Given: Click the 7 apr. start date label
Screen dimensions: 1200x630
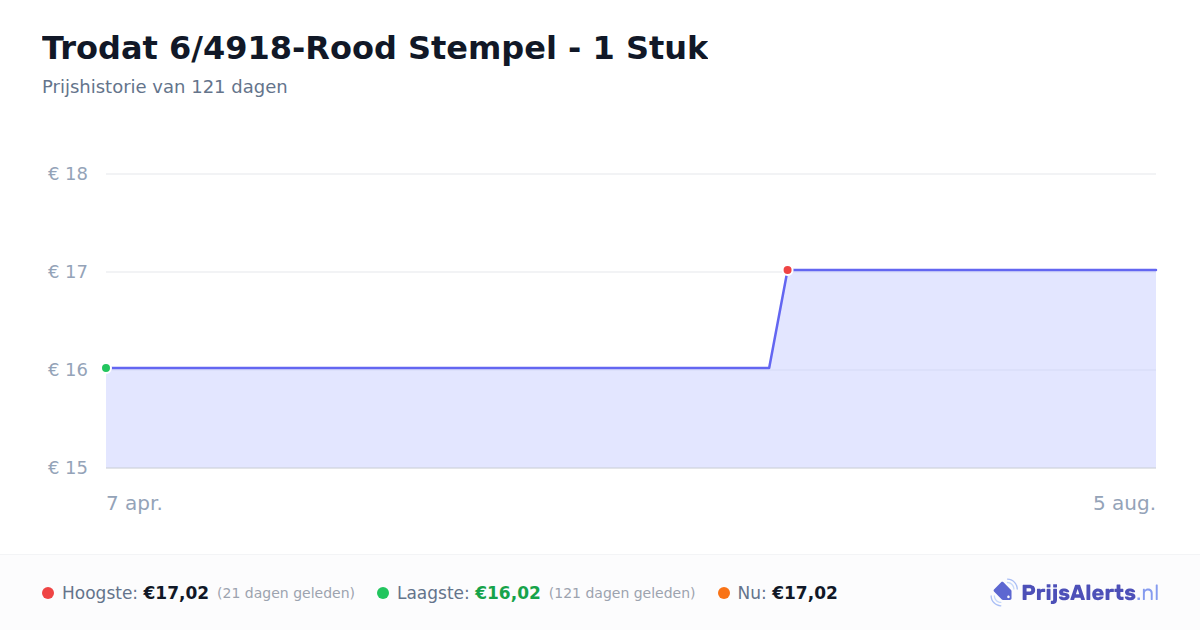Looking at the screenshot, I should [x=135, y=504].
